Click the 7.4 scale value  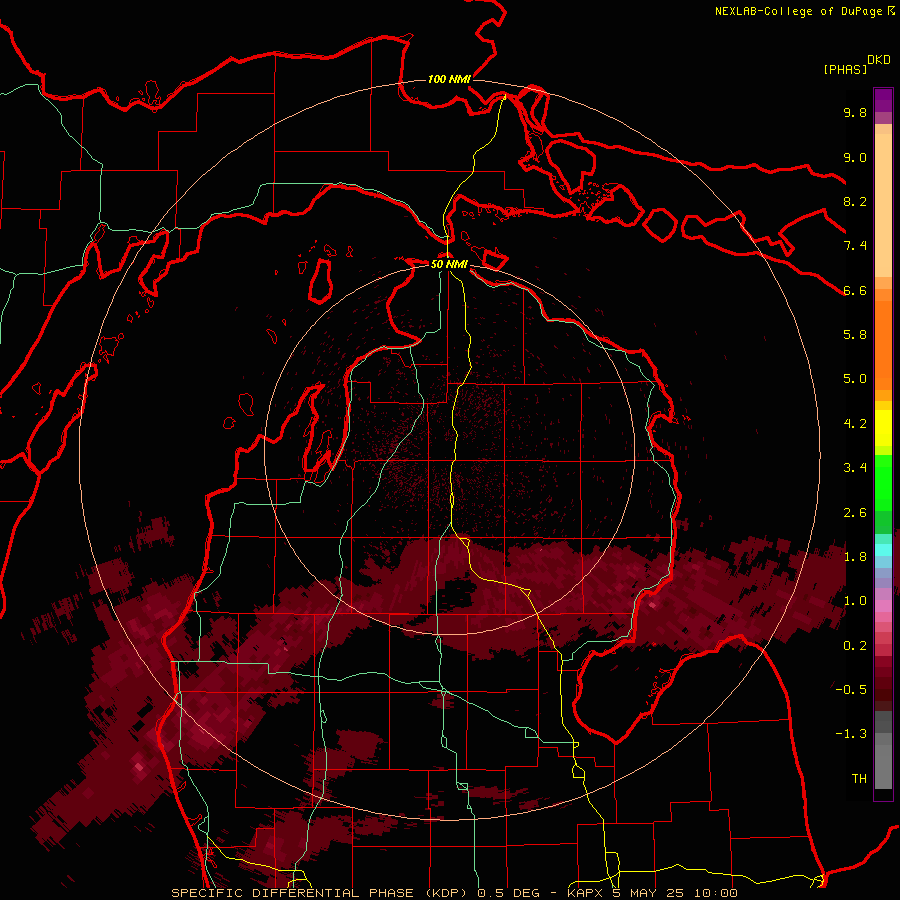[855, 246]
